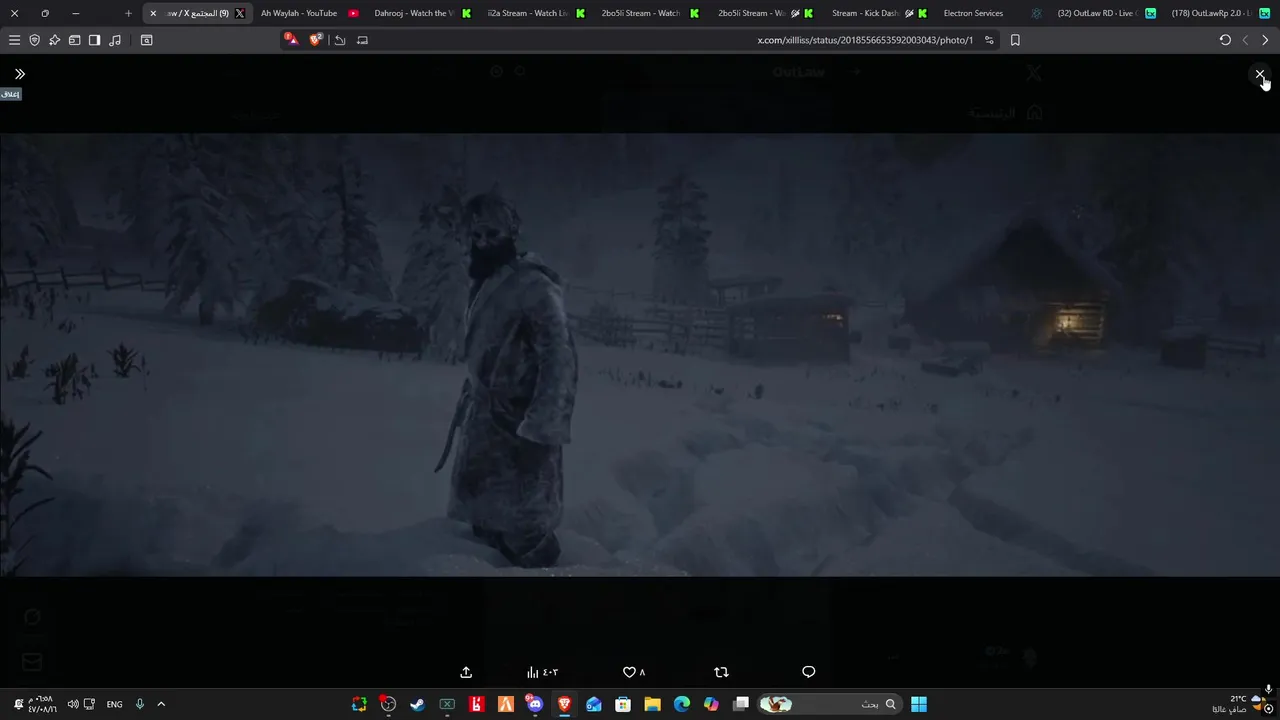
Task: Reply using the speech bubble icon
Action: coord(809,672)
